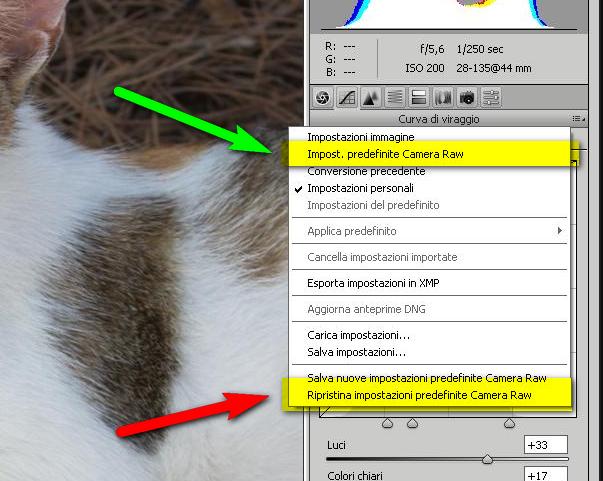Image resolution: width=603 pixels, height=481 pixels.
Task: Select the Camera Calibration camera icon
Action: 467,97
